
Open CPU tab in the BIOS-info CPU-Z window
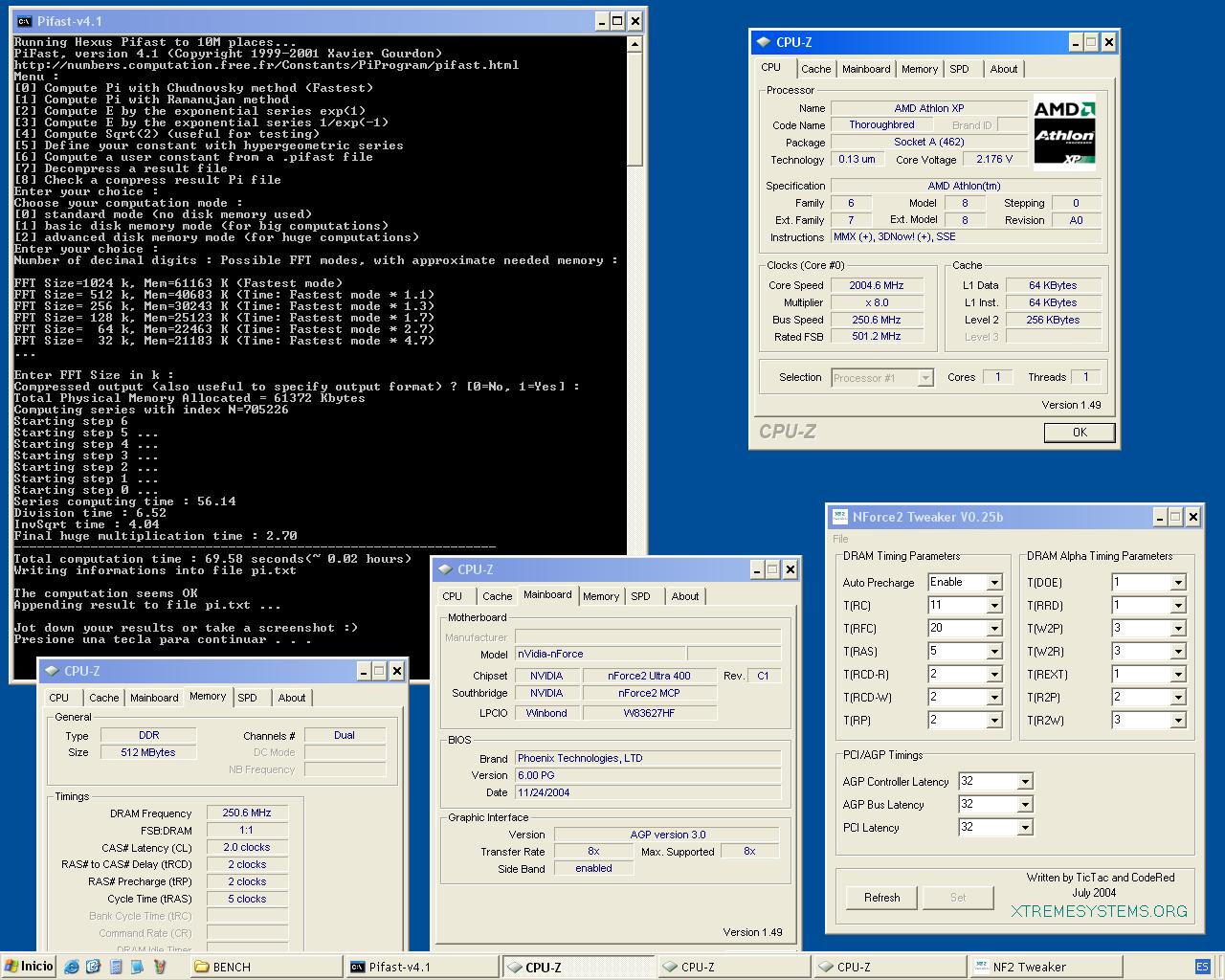click(x=453, y=596)
